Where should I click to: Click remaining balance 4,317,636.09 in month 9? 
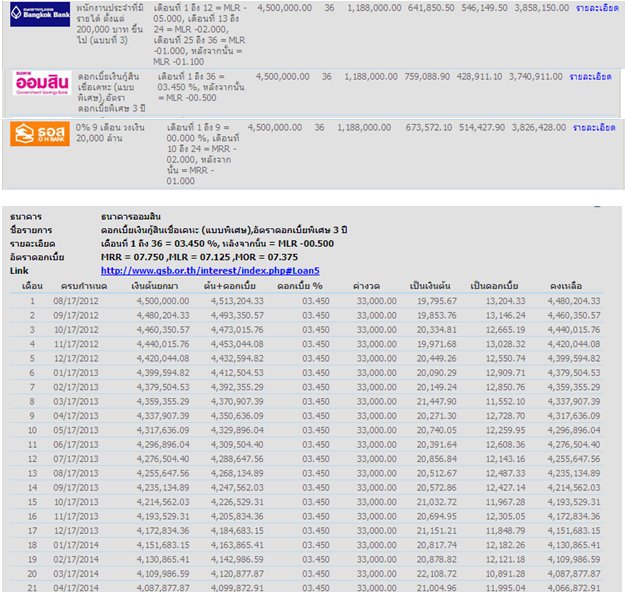pyautogui.click(x=574, y=416)
